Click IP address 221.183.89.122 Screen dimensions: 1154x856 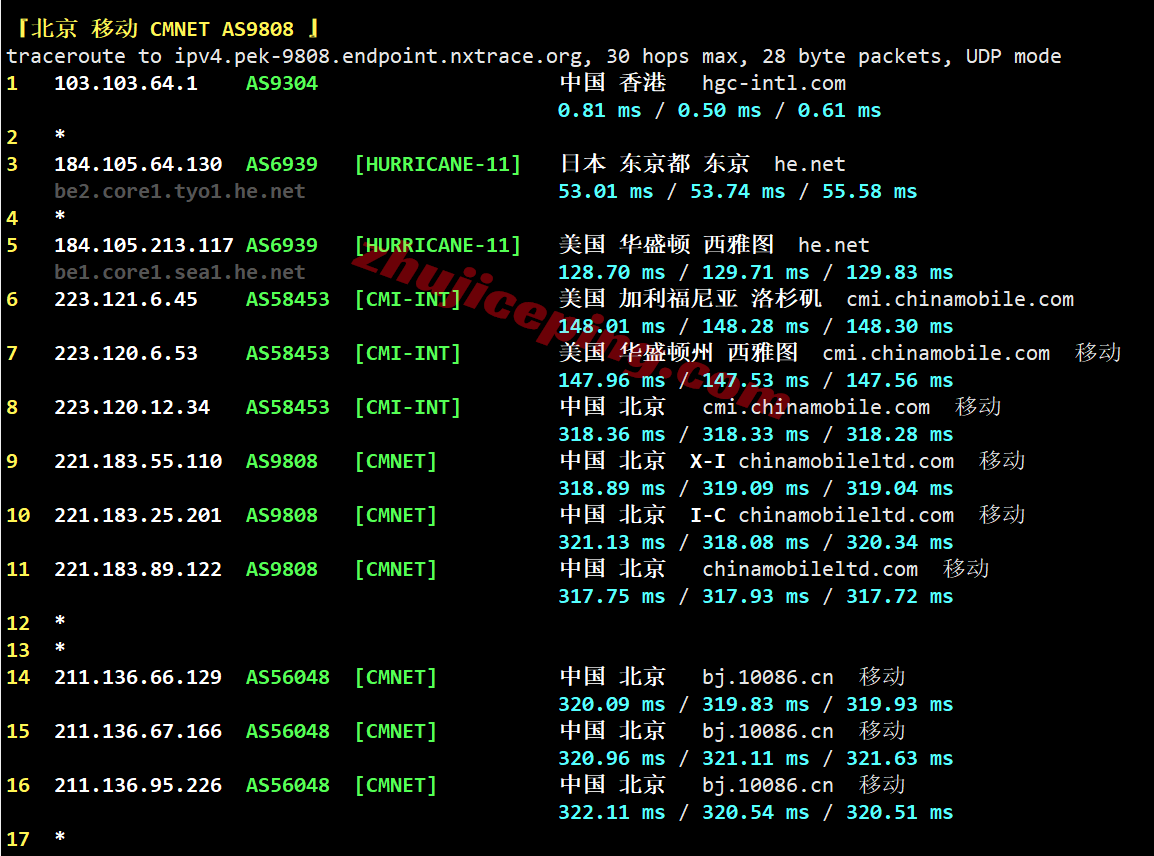(x=138, y=569)
